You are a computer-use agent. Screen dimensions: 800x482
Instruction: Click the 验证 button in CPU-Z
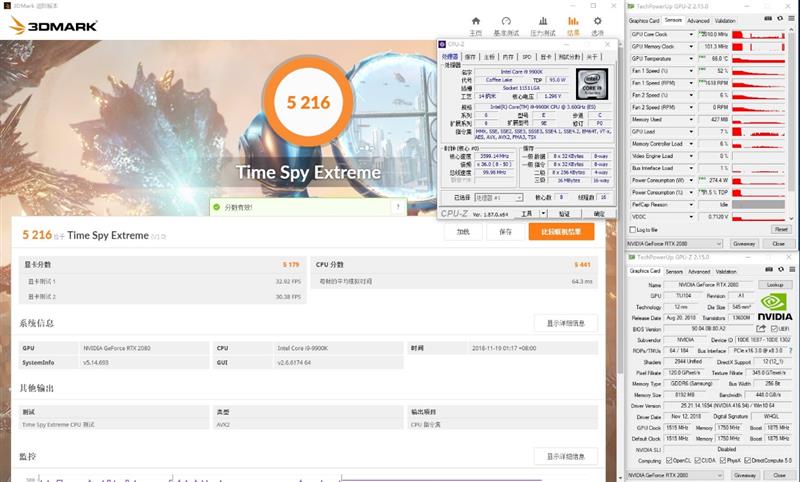pos(564,213)
